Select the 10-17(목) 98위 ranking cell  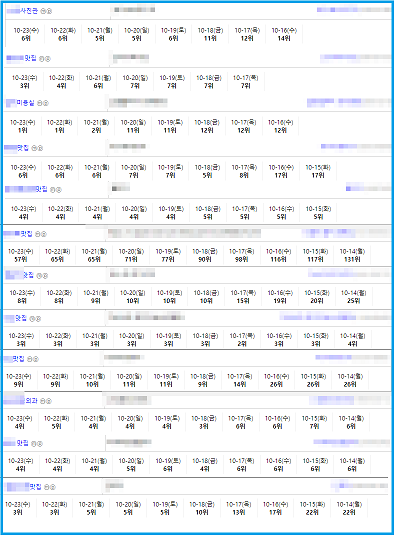point(242,255)
